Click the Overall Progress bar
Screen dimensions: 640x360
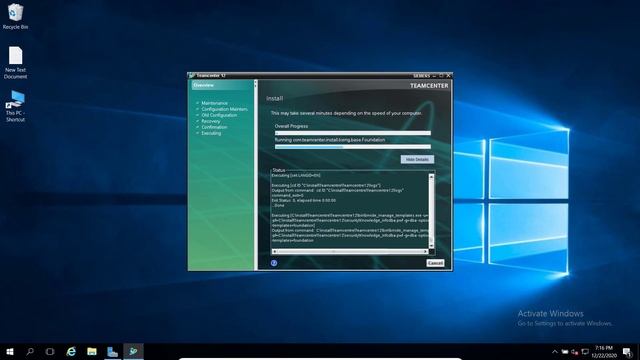(353, 133)
